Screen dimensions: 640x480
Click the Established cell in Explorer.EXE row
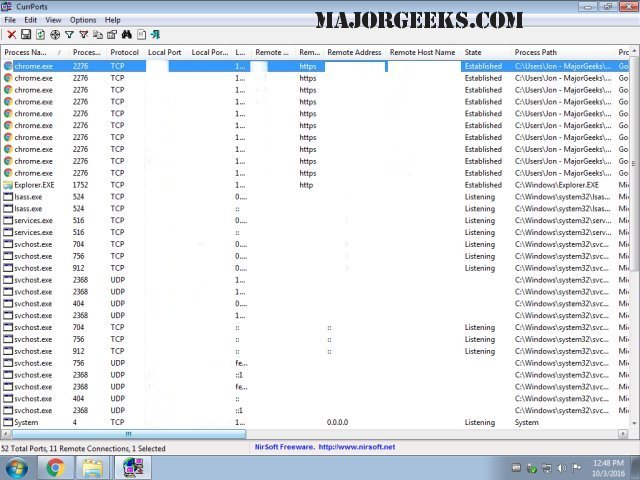pos(483,185)
